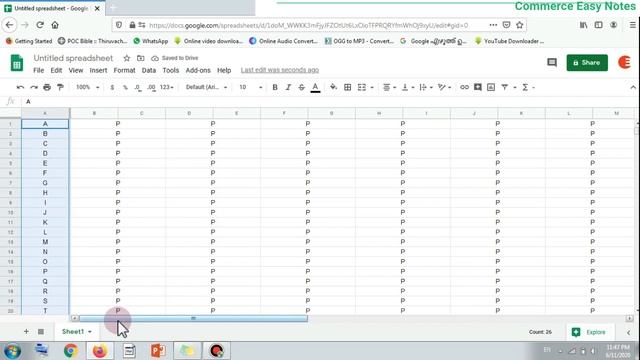
Task: Open the Data menu
Action: pos(149,70)
